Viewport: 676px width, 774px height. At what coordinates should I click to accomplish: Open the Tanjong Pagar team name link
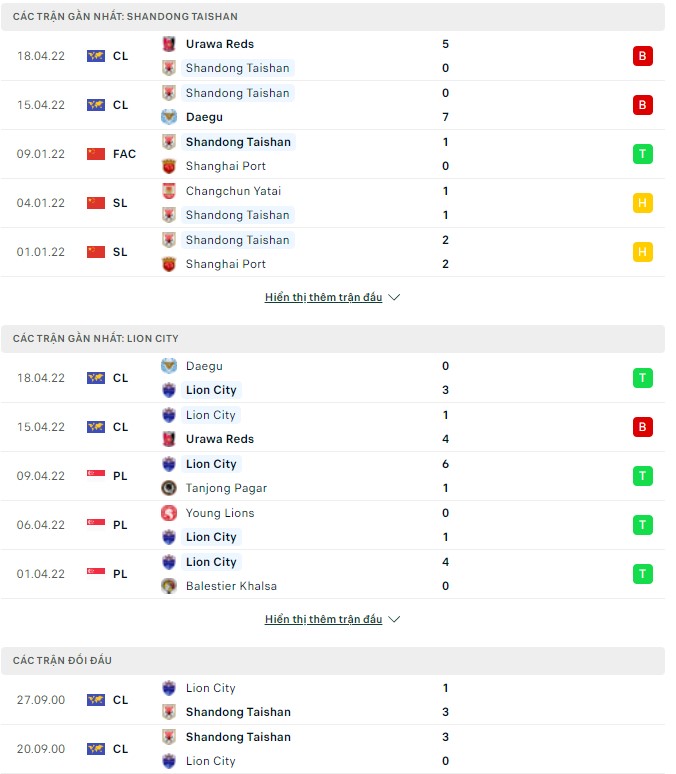point(226,488)
